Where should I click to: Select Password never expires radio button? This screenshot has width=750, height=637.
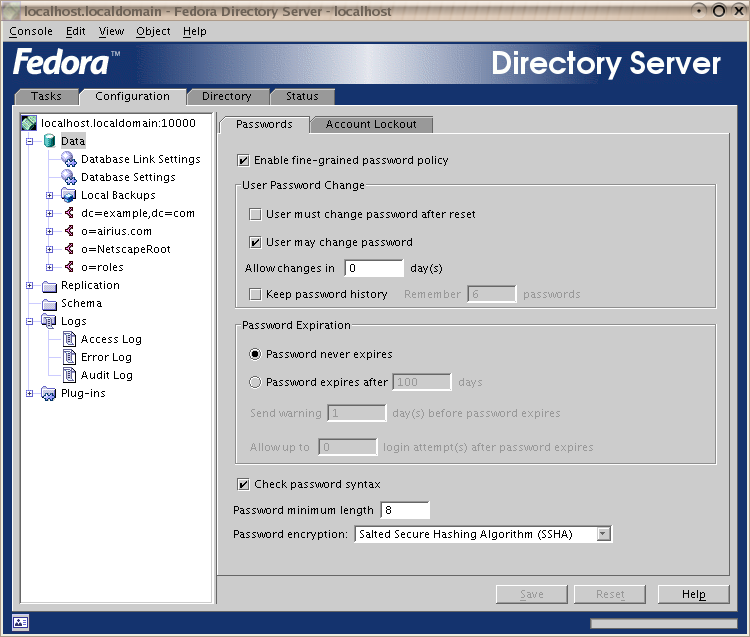[255, 354]
